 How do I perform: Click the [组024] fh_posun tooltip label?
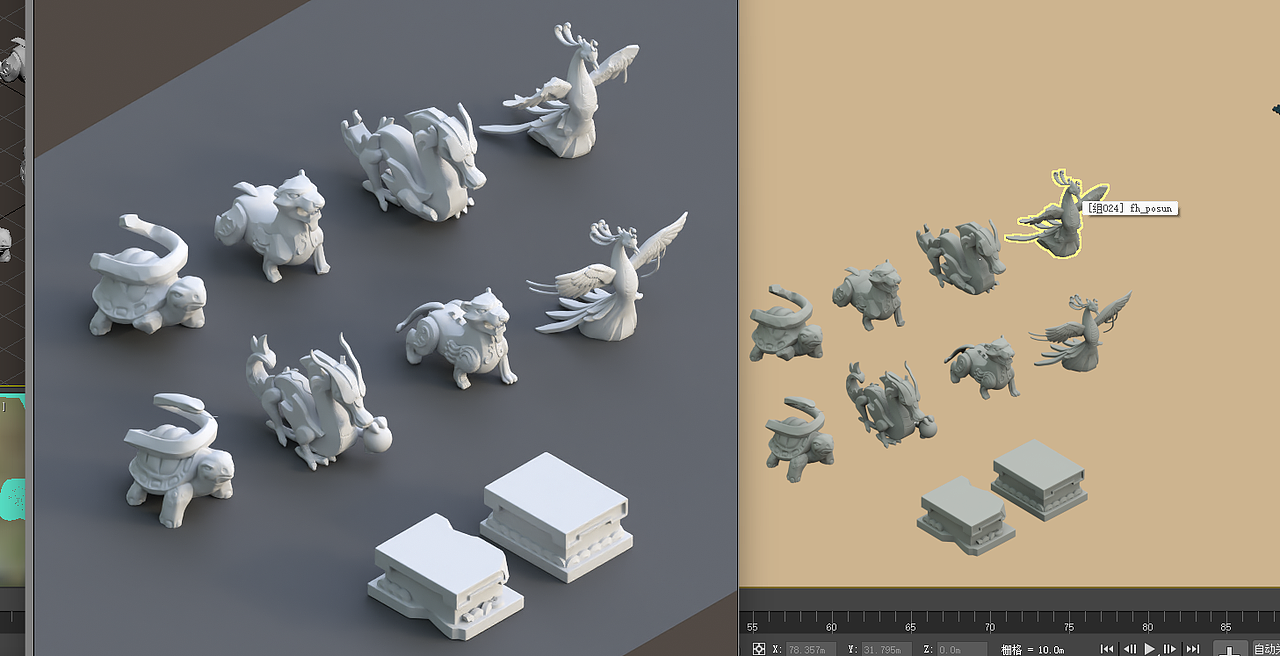(1131, 209)
